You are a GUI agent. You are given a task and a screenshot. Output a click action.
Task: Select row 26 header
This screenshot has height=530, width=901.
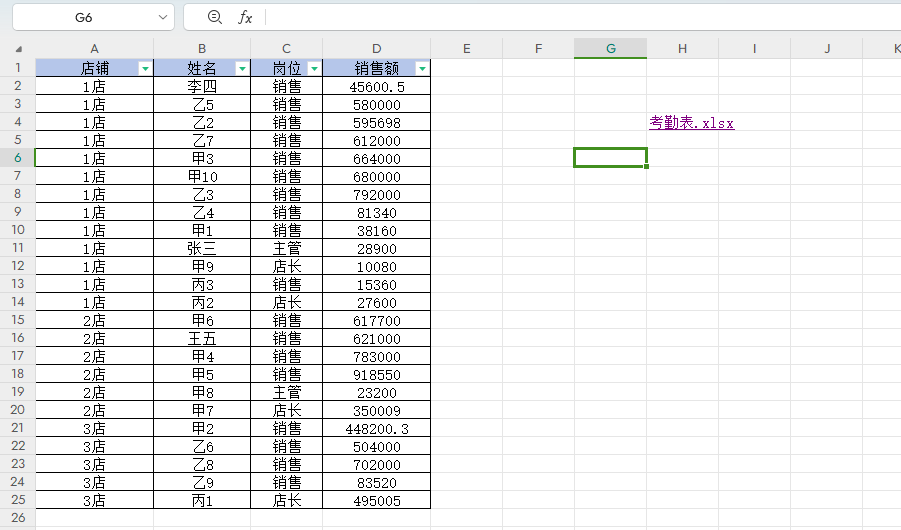(18, 517)
